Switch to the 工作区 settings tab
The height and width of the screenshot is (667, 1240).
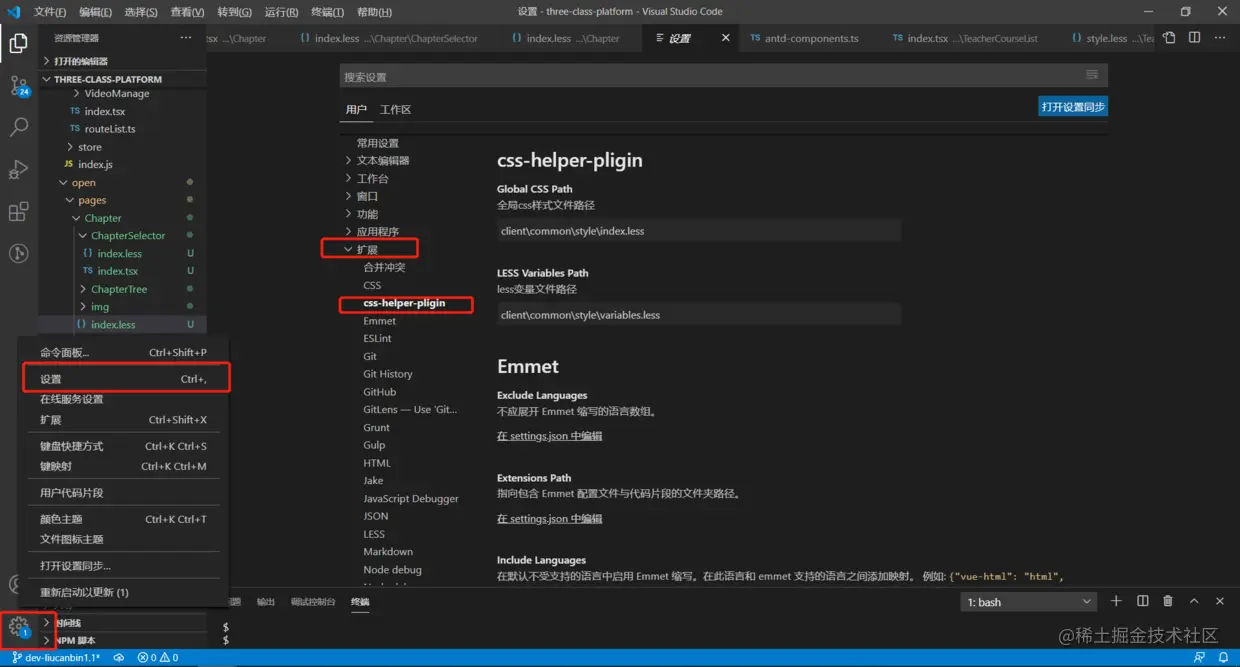coord(396,110)
